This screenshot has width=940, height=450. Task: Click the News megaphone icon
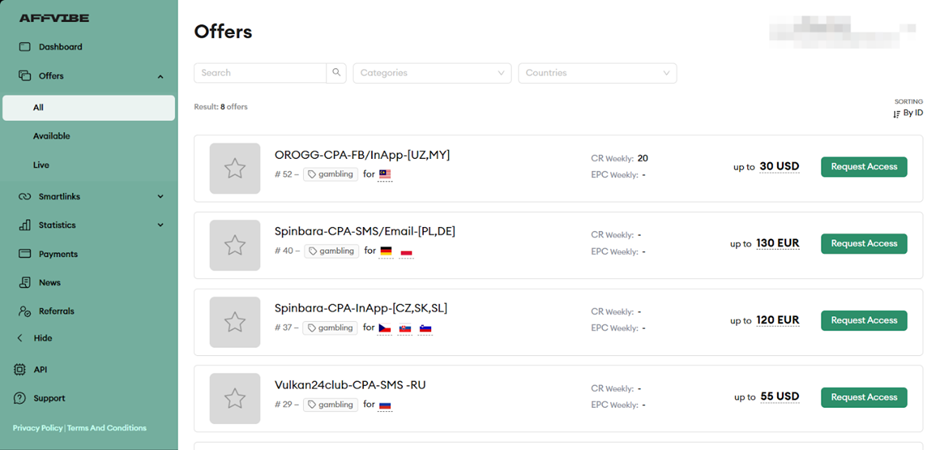click(25, 283)
